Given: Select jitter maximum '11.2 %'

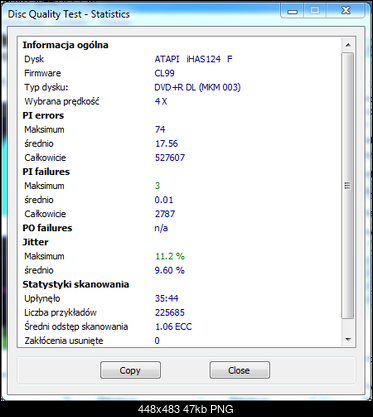Looking at the screenshot, I should 170,256.
